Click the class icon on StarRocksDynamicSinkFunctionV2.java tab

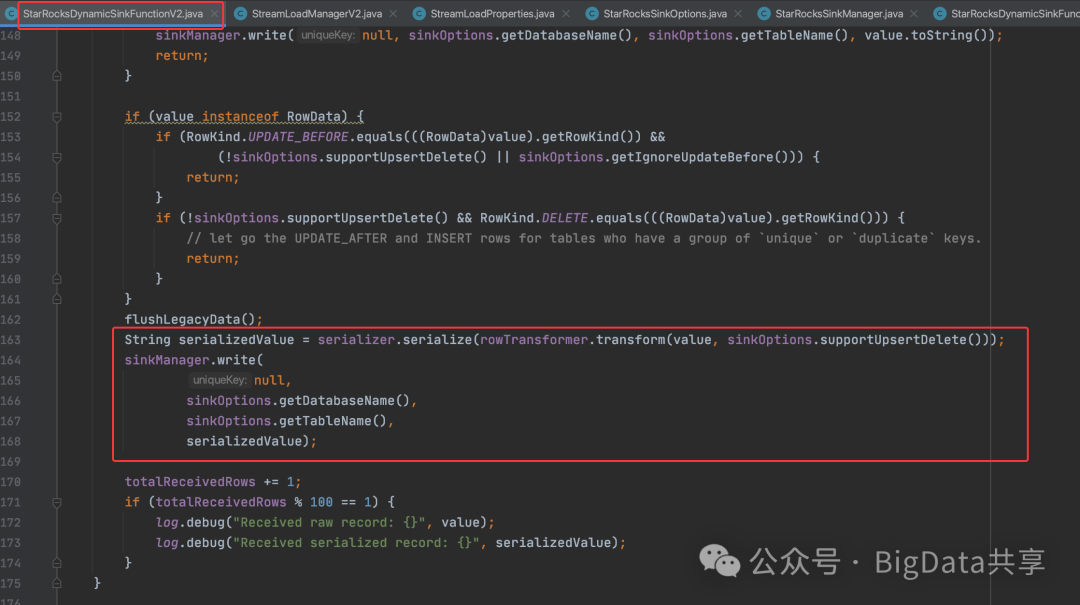[x=11, y=14]
